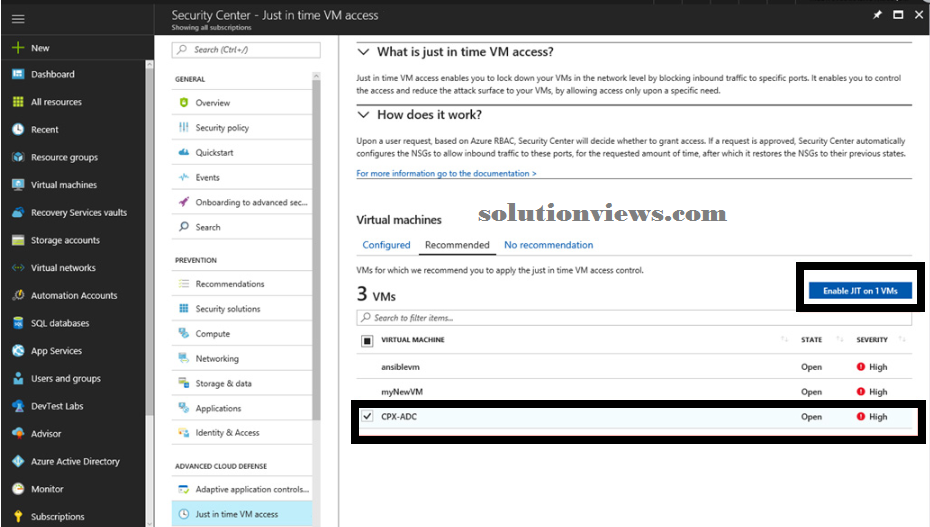Screen dimensions: 930x527
Task: Open Storage & data menu item
Action: tap(242, 384)
